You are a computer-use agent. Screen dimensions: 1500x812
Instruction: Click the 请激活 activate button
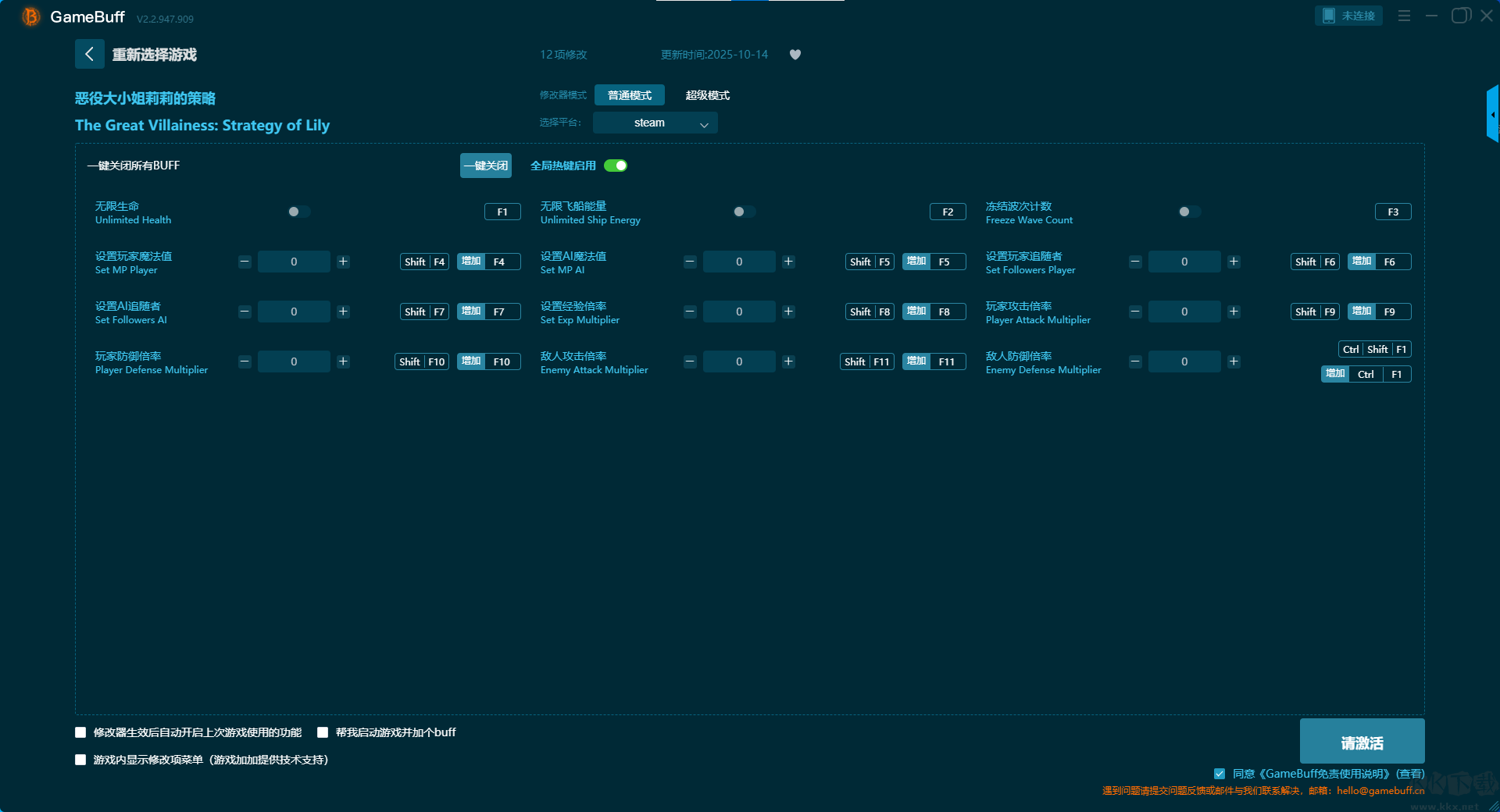coord(1362,742)
